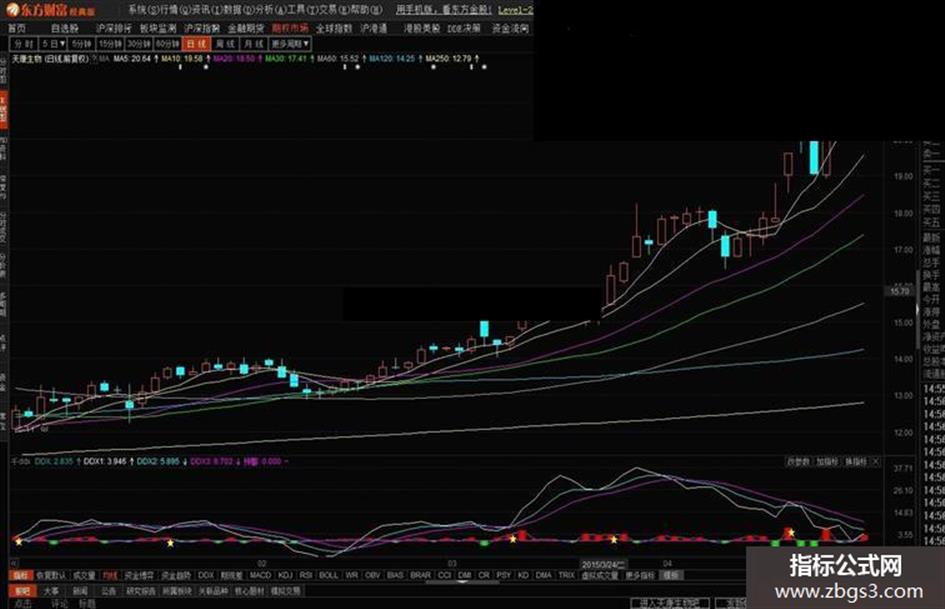Open the 系统 menu
Image resolution: width=945 pixels, height=609 pixels.
(x=142, y=10)
